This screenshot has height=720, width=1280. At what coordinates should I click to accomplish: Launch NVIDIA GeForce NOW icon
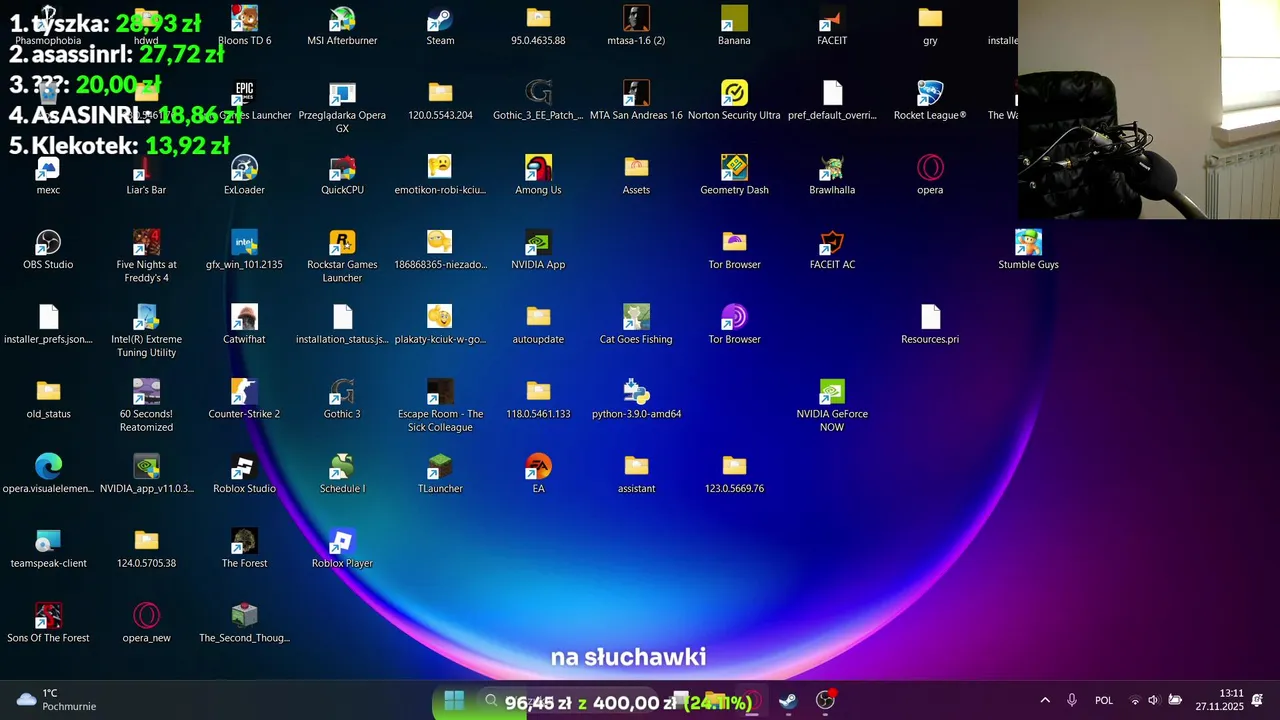[832, 405]
